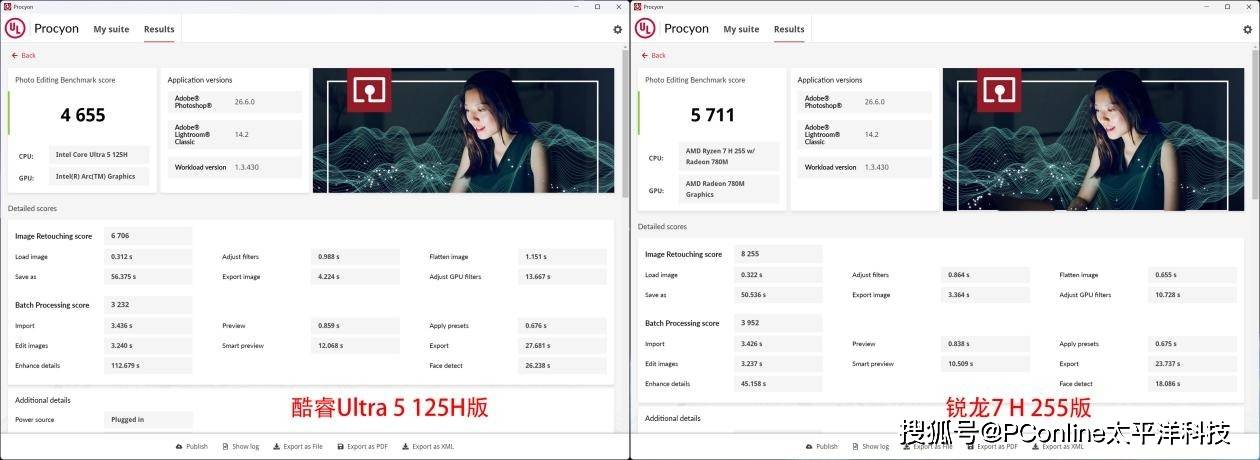Image resolution: width=1260 pixels, height=460 pixels.
Task: Publish the Intel Core Ultra 5 125H result
Action: [192, 447]
